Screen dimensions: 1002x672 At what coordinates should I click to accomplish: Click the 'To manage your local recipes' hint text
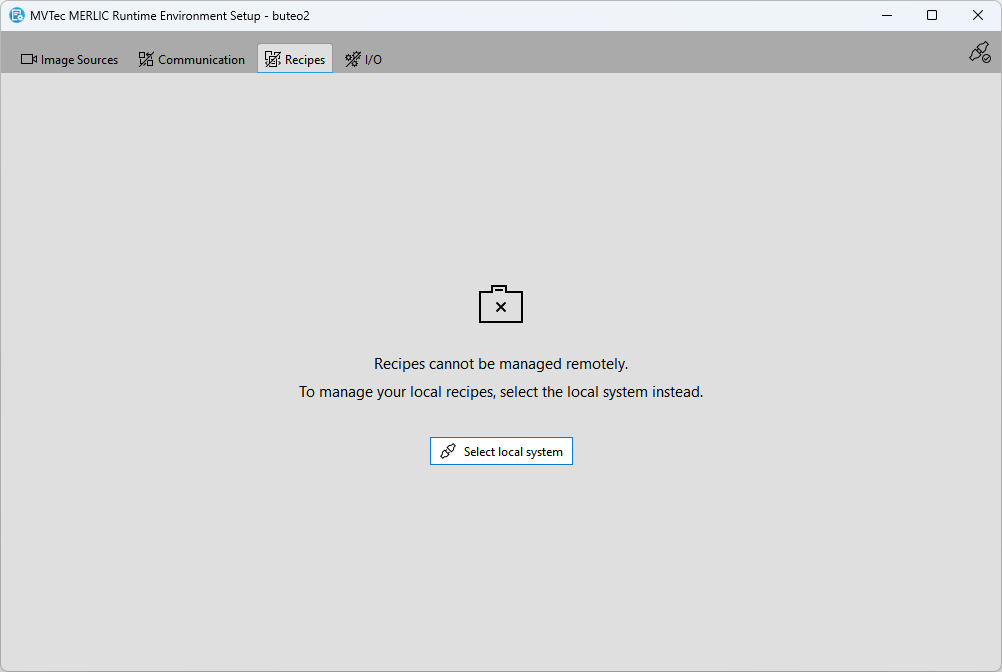501,392
